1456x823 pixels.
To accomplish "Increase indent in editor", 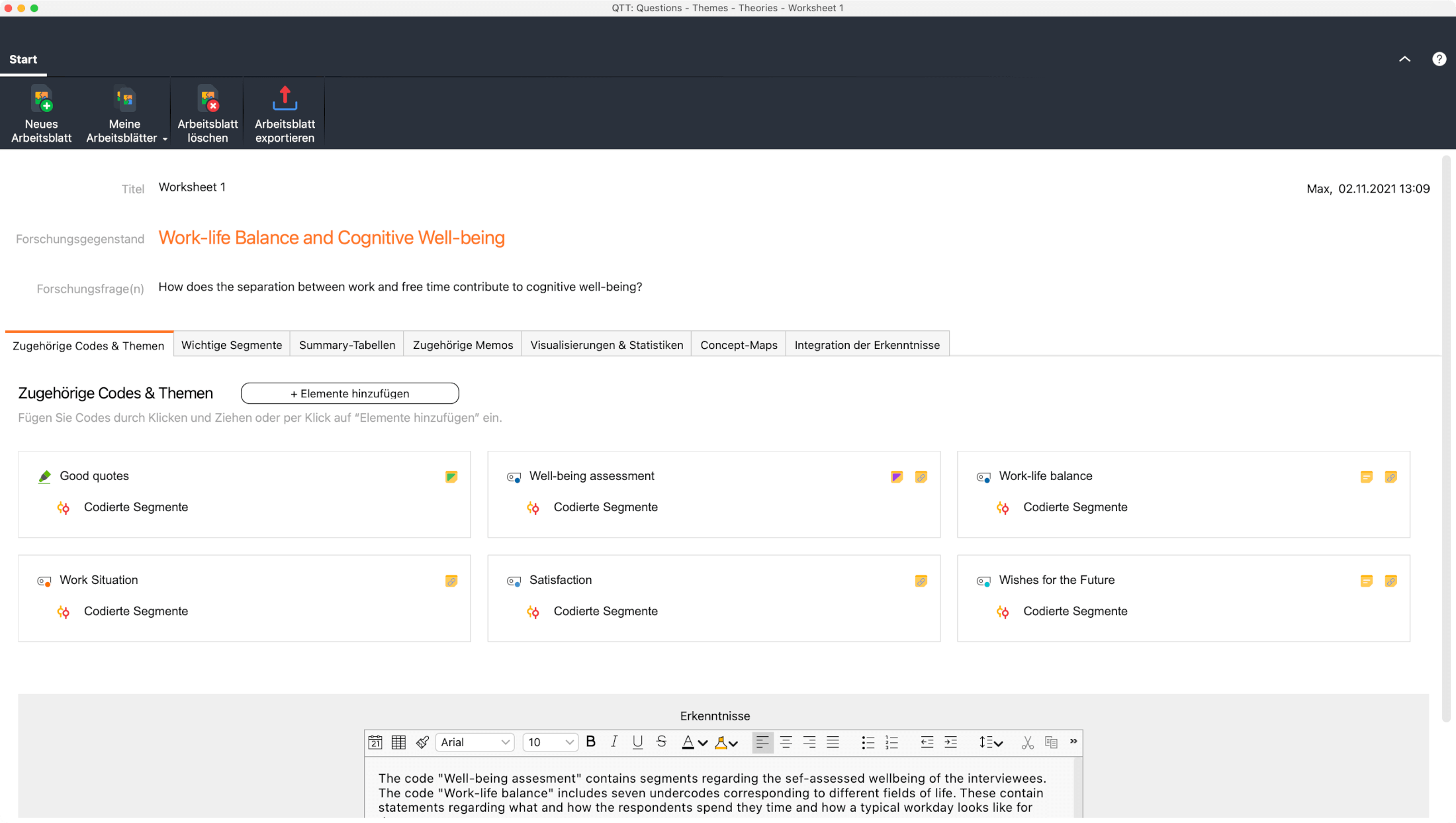I will (950, 742).
